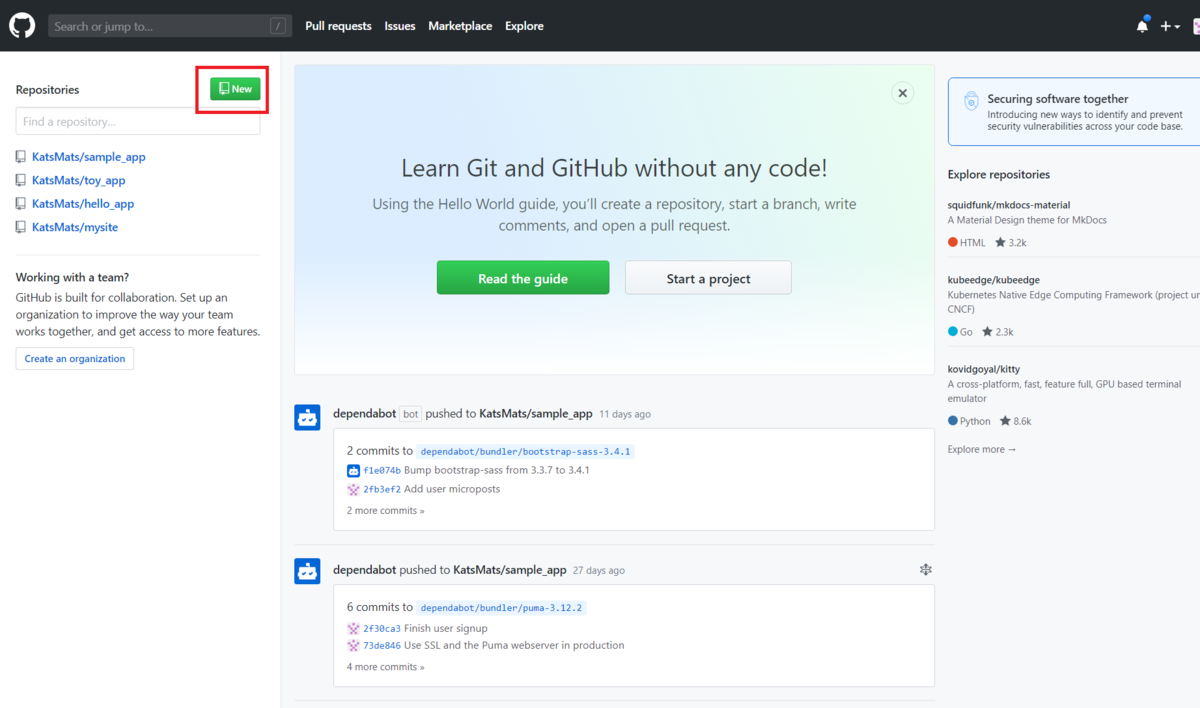Open branch dependabot/bundler/puma-3.12.2
Viewport: 1200px width, 708px height.
(x=501, y=608)
